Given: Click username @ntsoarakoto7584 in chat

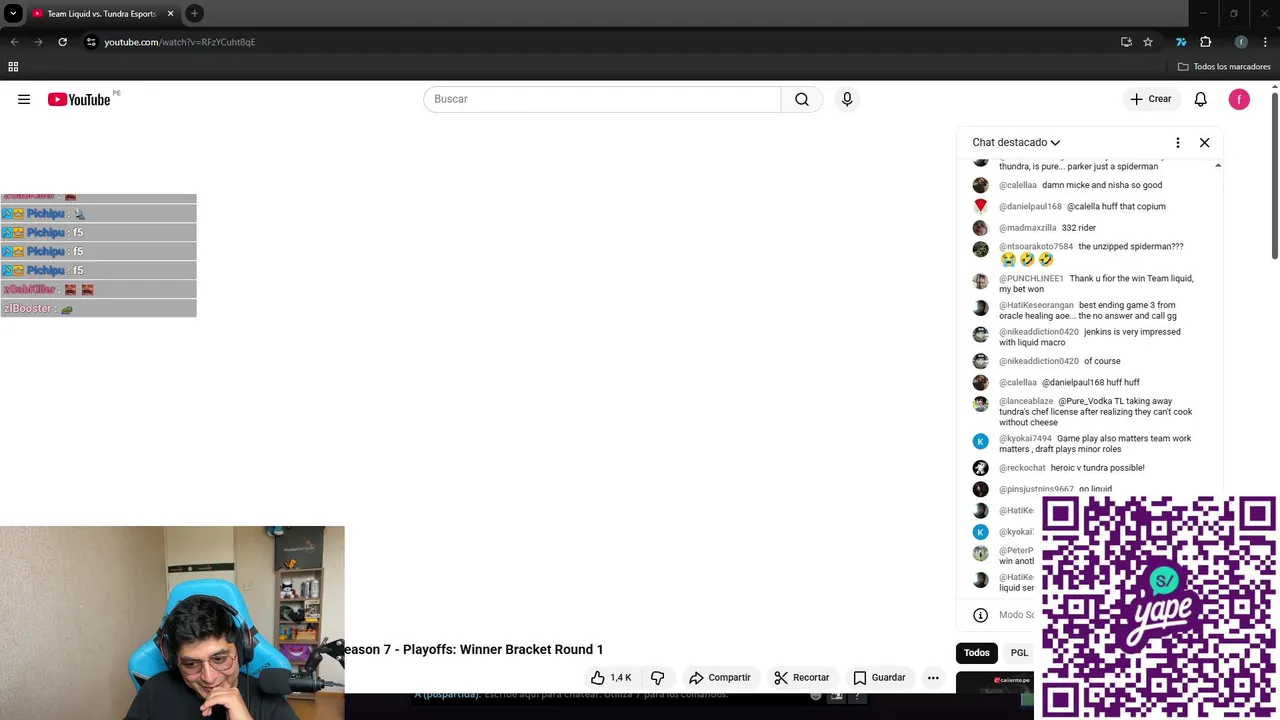Looking at the screenshot, I should (1036, 246).
